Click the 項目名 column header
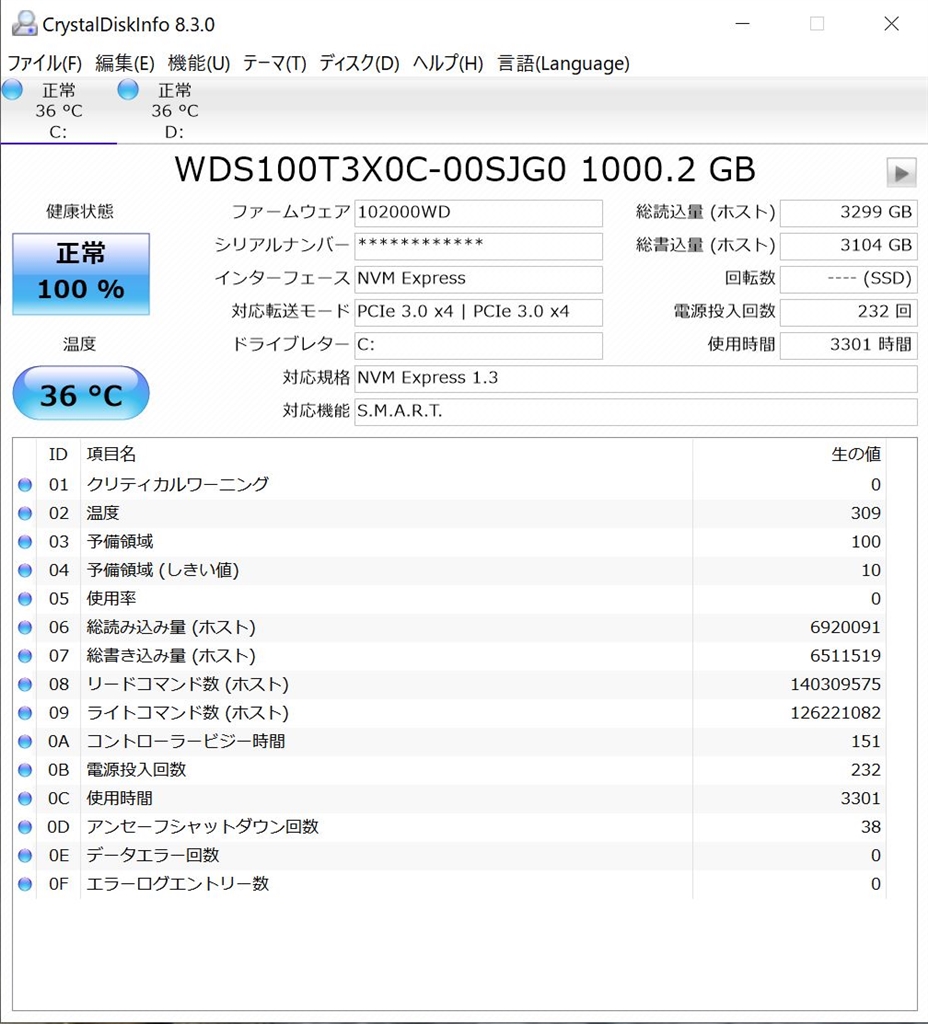The height and width of the screenshot is (1024, 928). (x=111, y=454)
